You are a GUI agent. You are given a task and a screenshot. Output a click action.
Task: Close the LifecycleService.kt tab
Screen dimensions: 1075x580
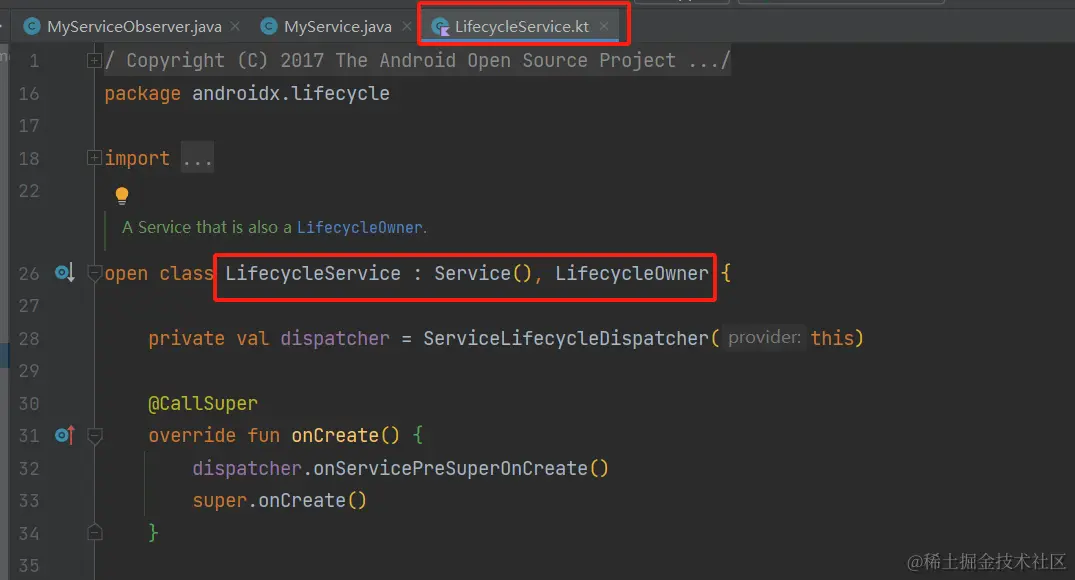604,26
